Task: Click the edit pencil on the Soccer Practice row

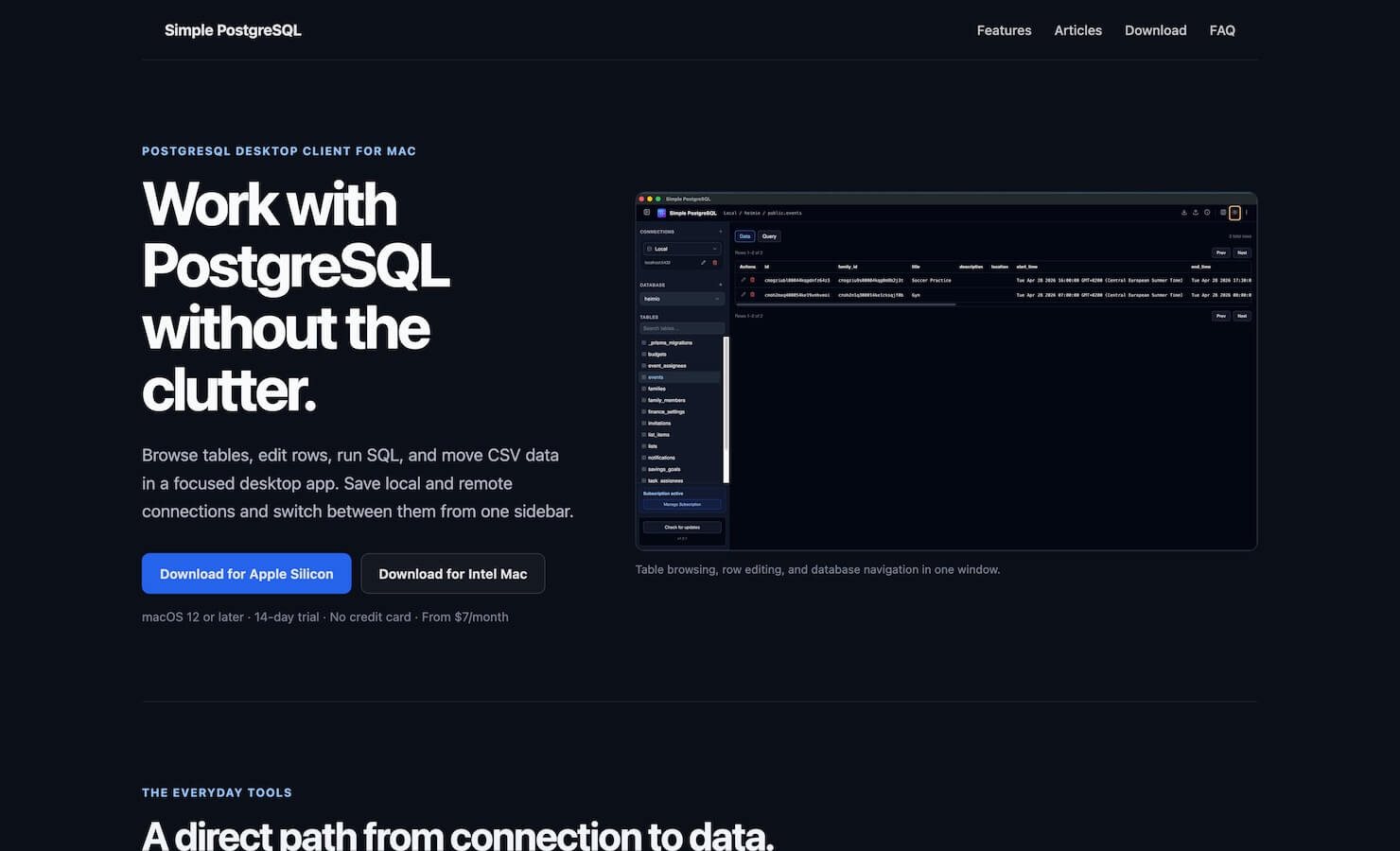Action: coord(744,280)
